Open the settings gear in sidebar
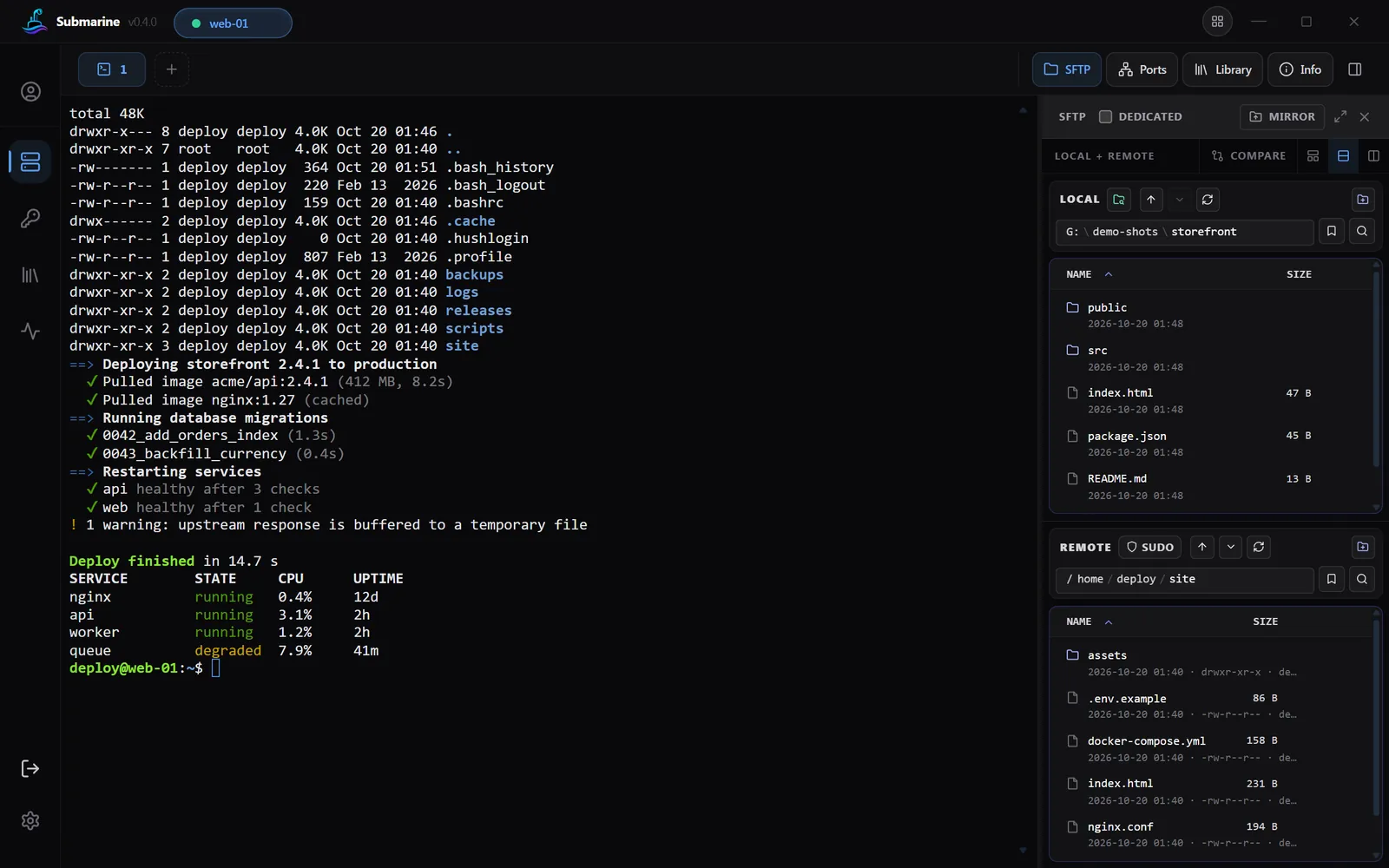 (x=30, y=820)
